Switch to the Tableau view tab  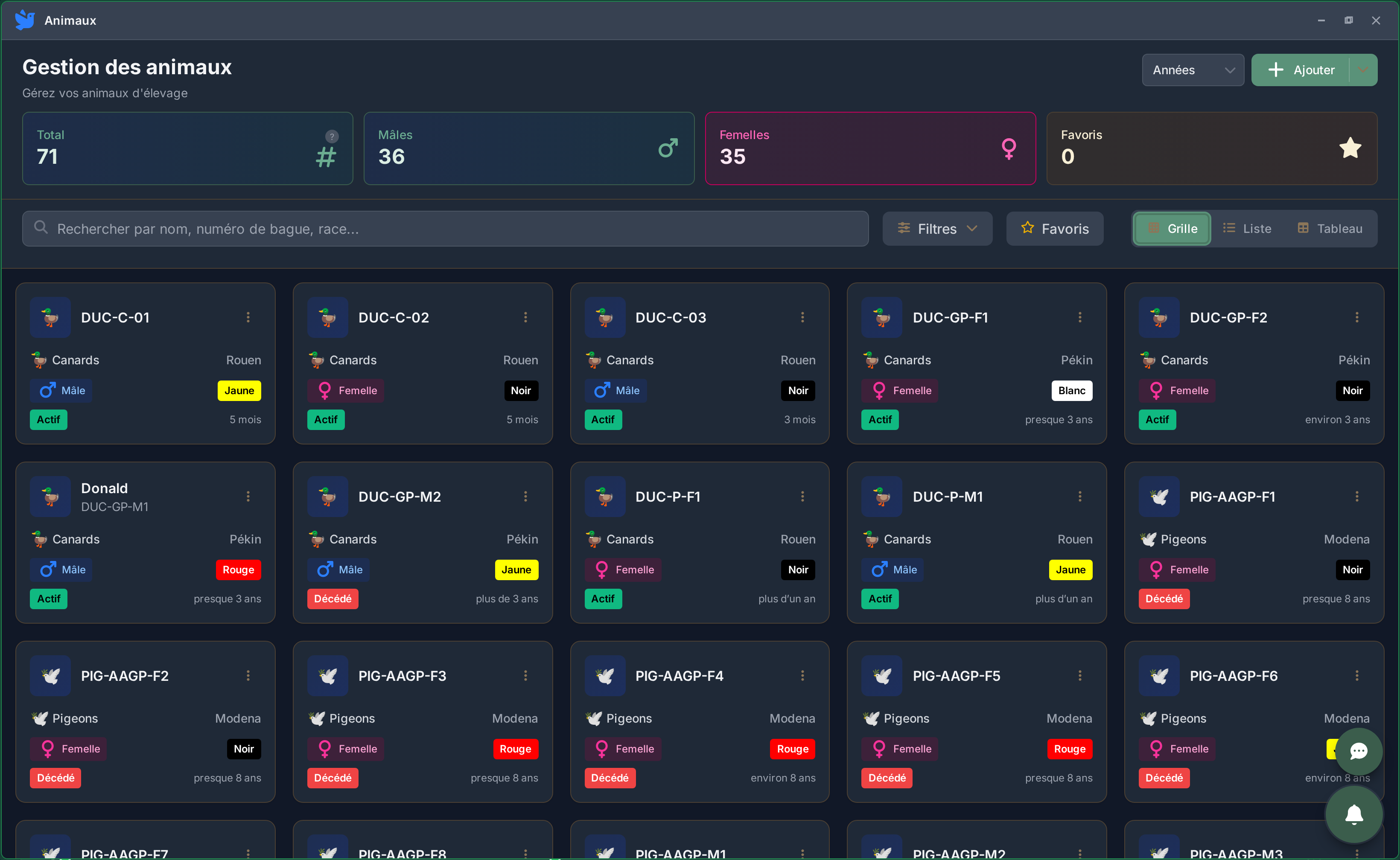(x=1330, y=229)
